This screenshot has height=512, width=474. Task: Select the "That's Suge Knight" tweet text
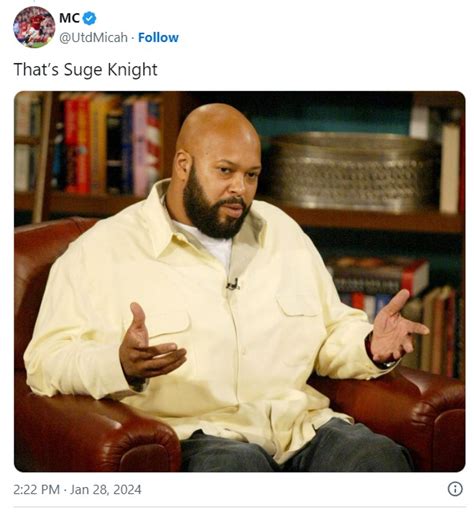click(x=85, y=70)
